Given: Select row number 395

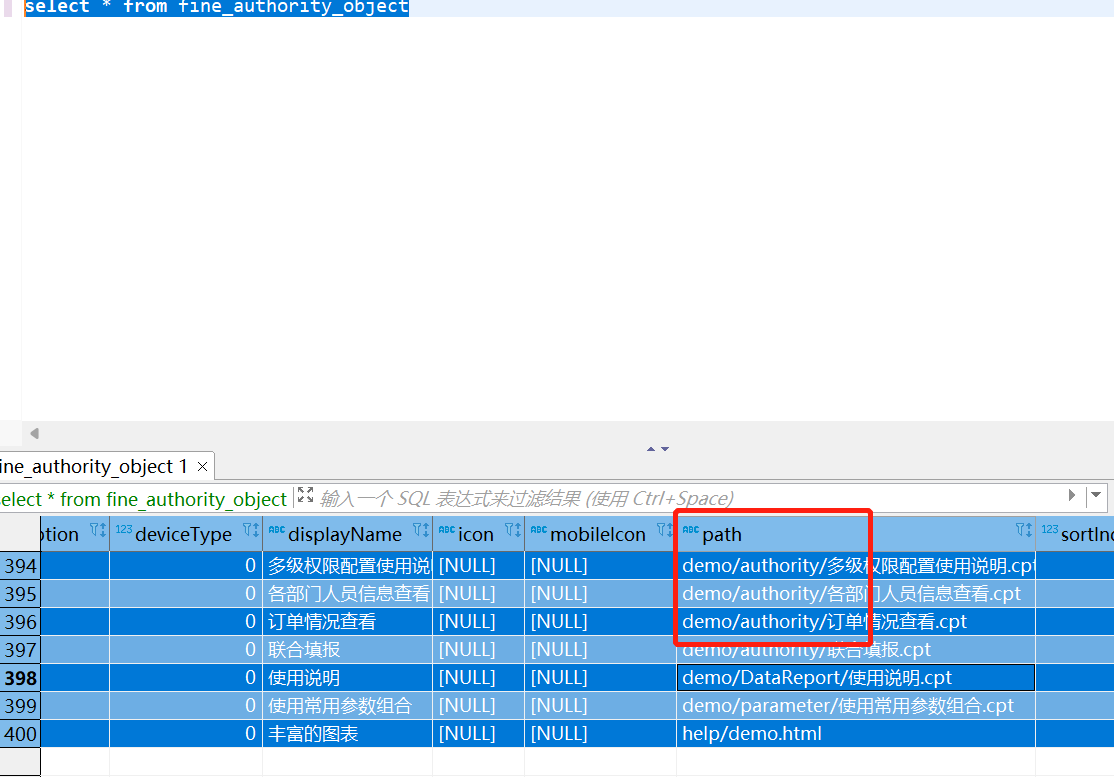Looking at the screenshot, I should (20, 594).
